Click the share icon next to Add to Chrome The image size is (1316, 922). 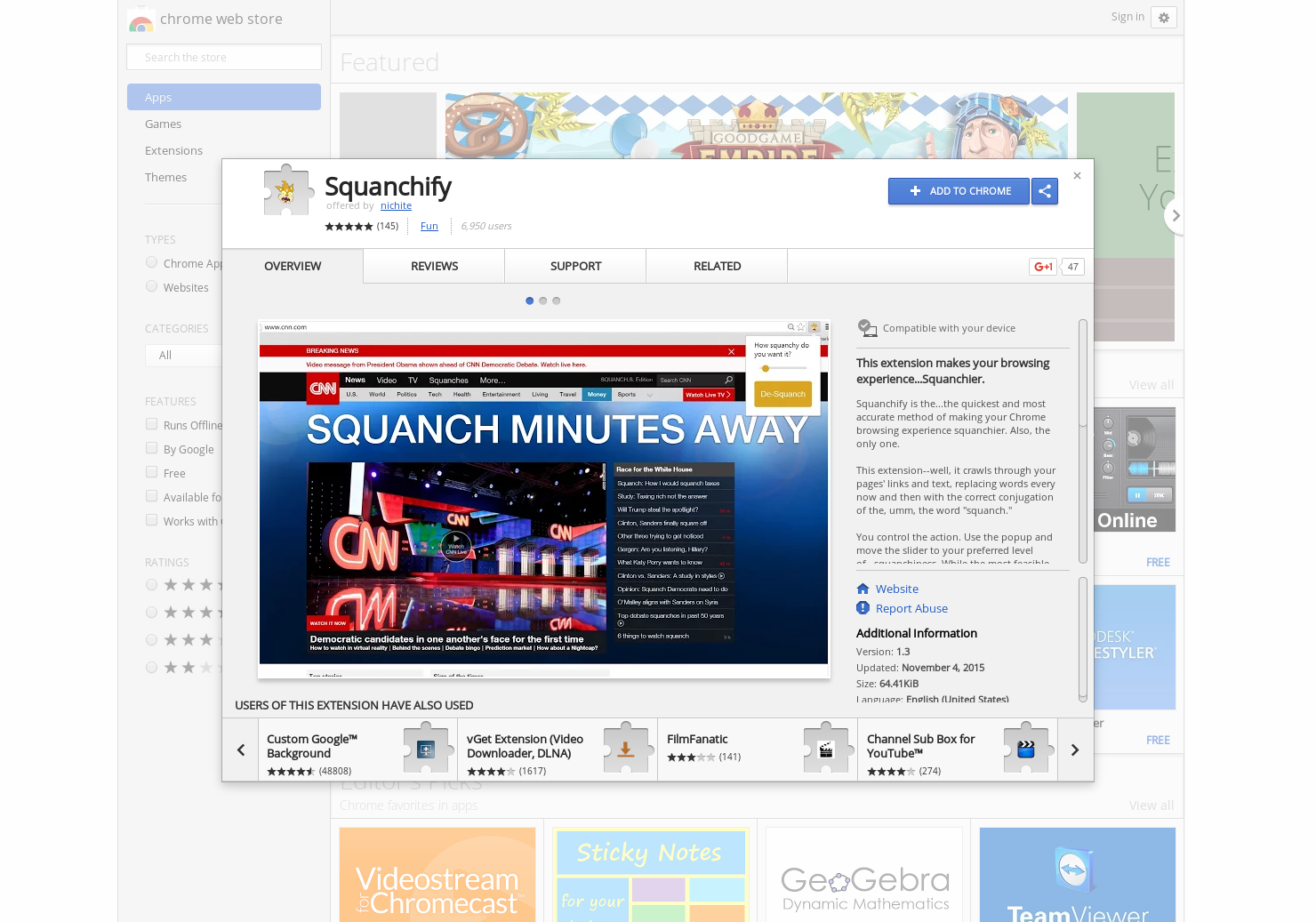pyautogui.click(x=1045, y=191)
